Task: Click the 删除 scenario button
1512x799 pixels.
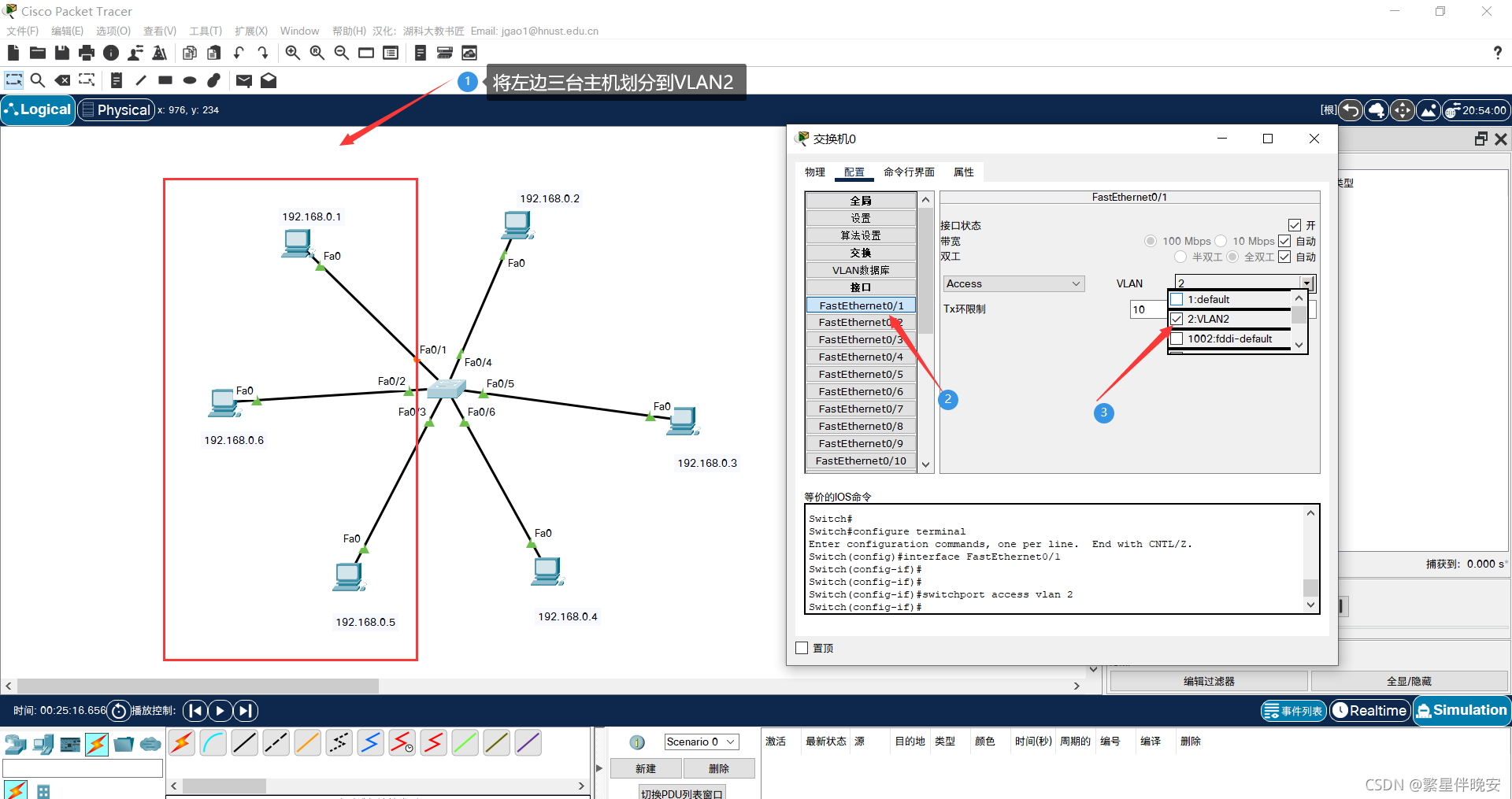Action: click(x=719, y=768)
